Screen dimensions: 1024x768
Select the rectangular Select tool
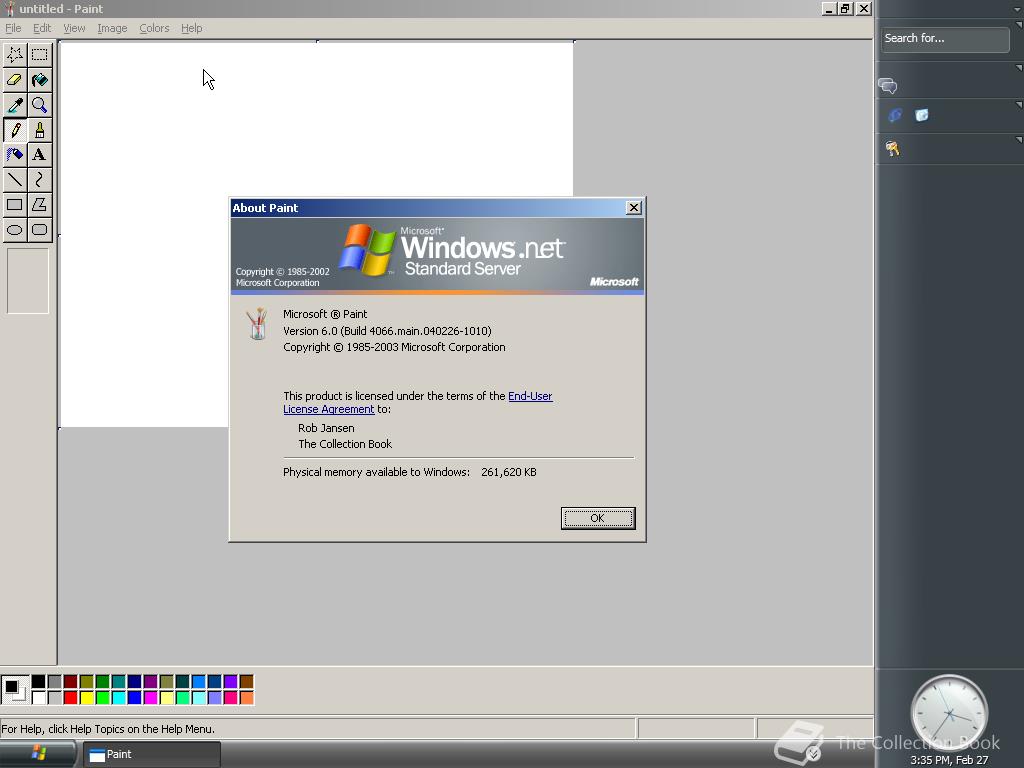(40, 55)
